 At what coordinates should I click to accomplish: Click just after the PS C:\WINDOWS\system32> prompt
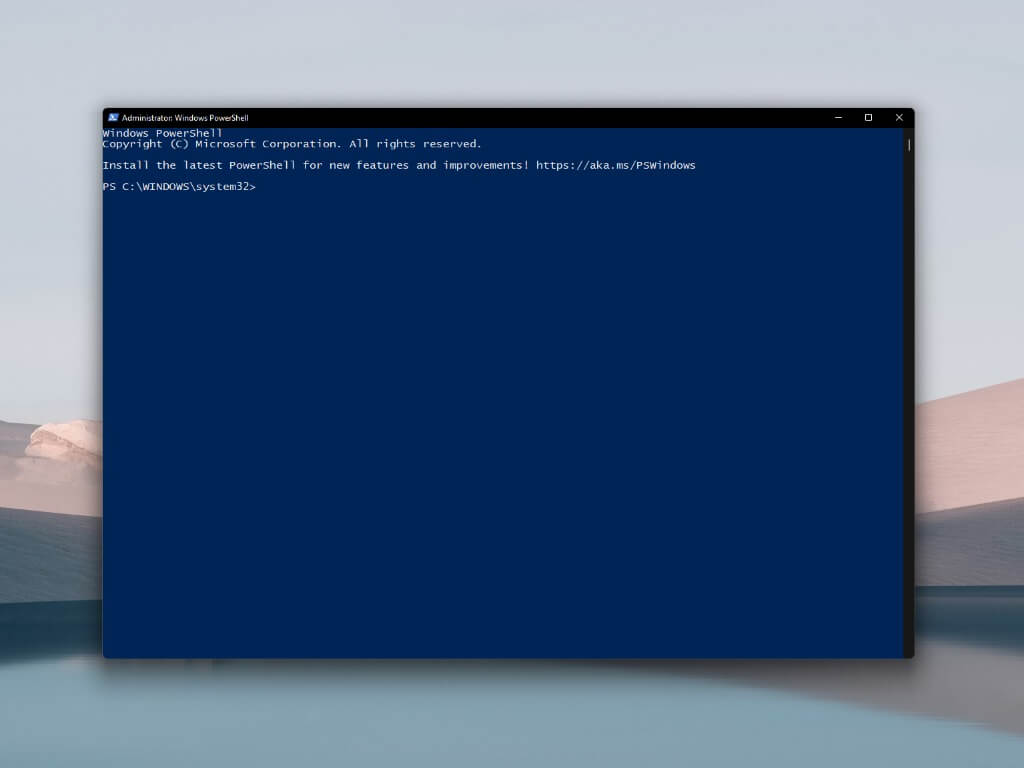262,187
